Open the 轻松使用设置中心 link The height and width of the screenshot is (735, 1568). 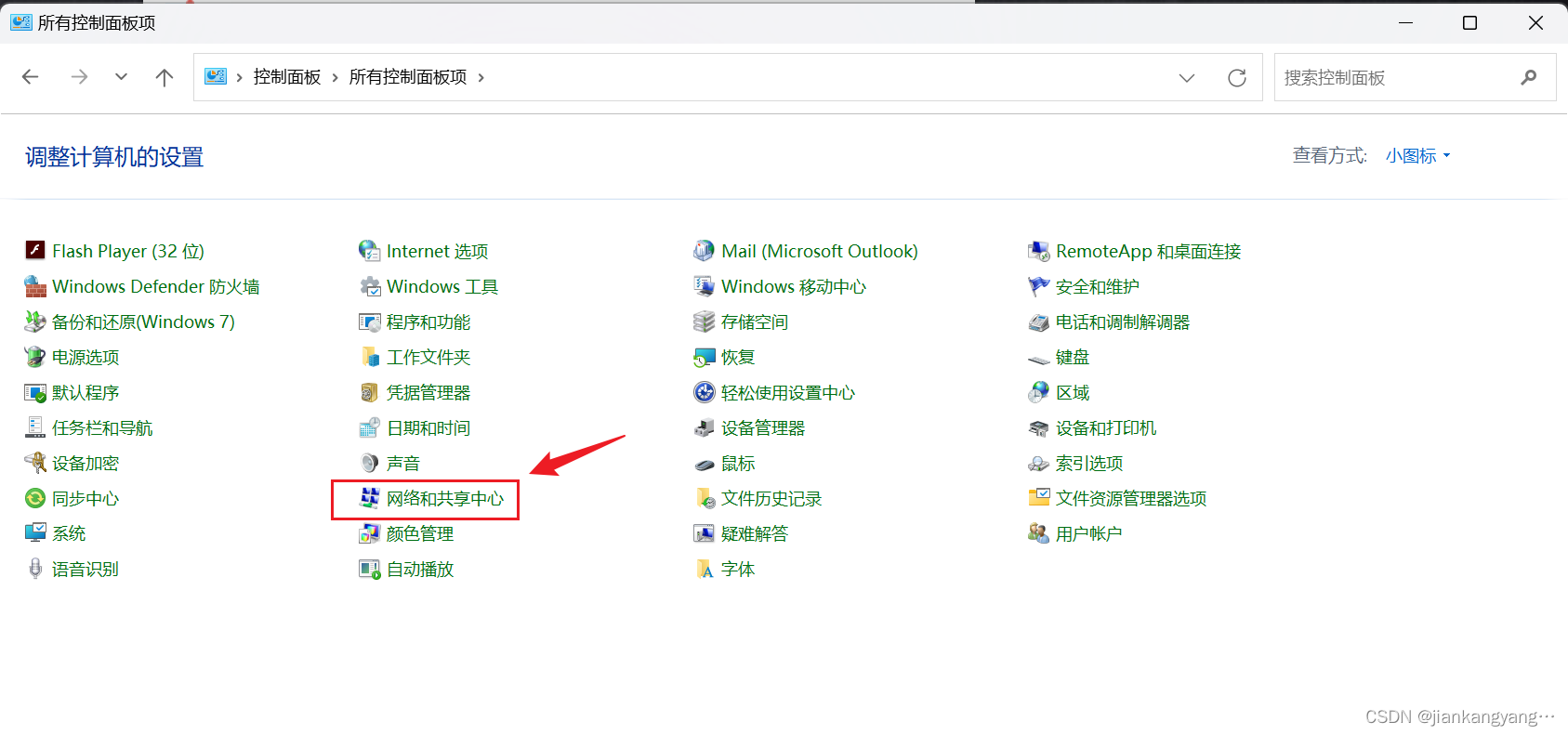788,392
